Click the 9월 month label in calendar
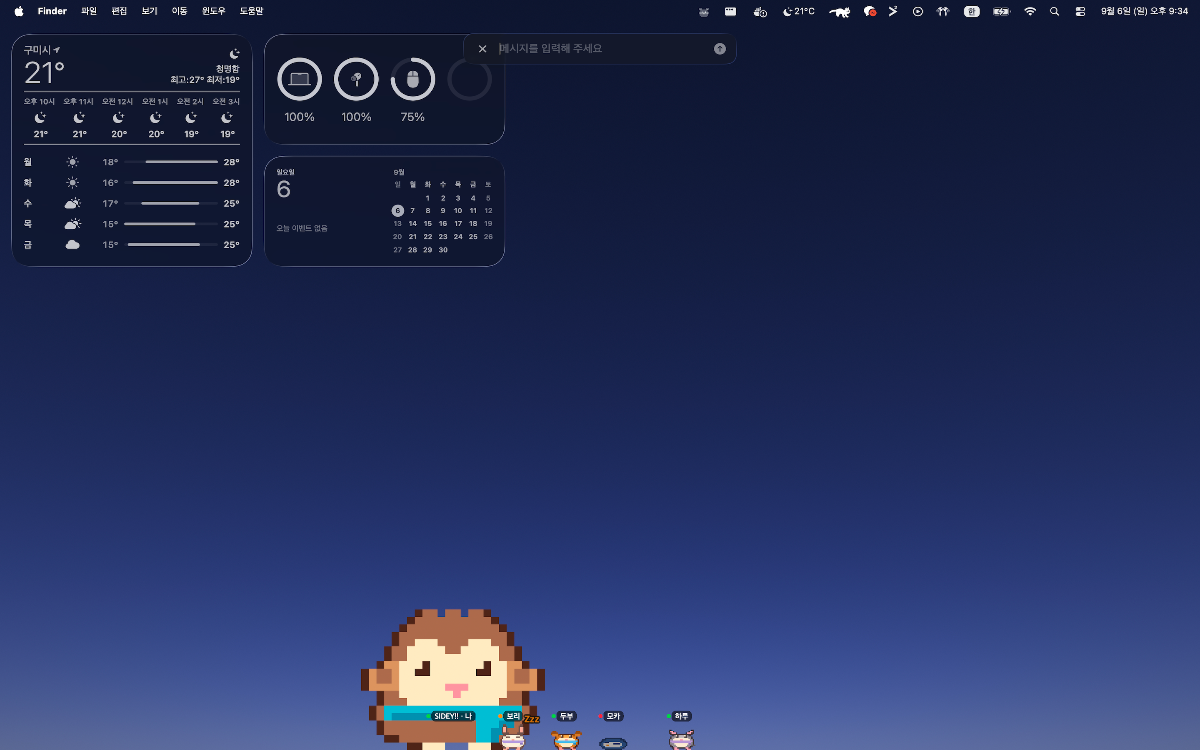The height and width of the screenshot is (750, 1200). 399,172
